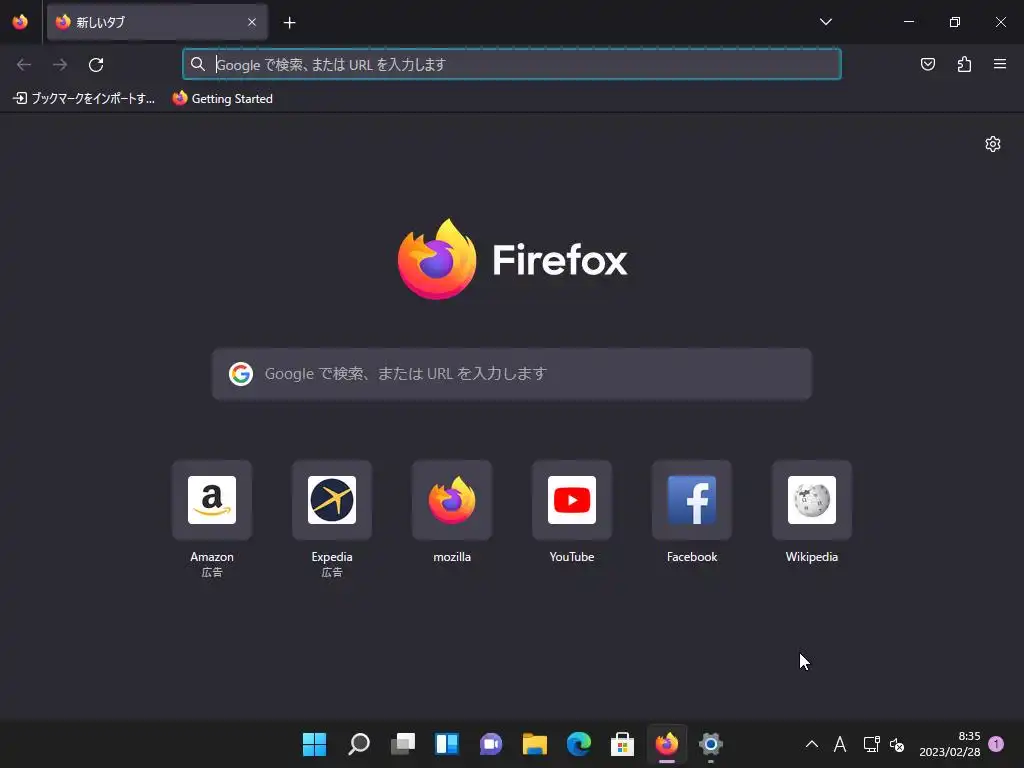1024x768 pixels.
Task: Click the muted volume tray icon
Action: click(x=897, y=744)
